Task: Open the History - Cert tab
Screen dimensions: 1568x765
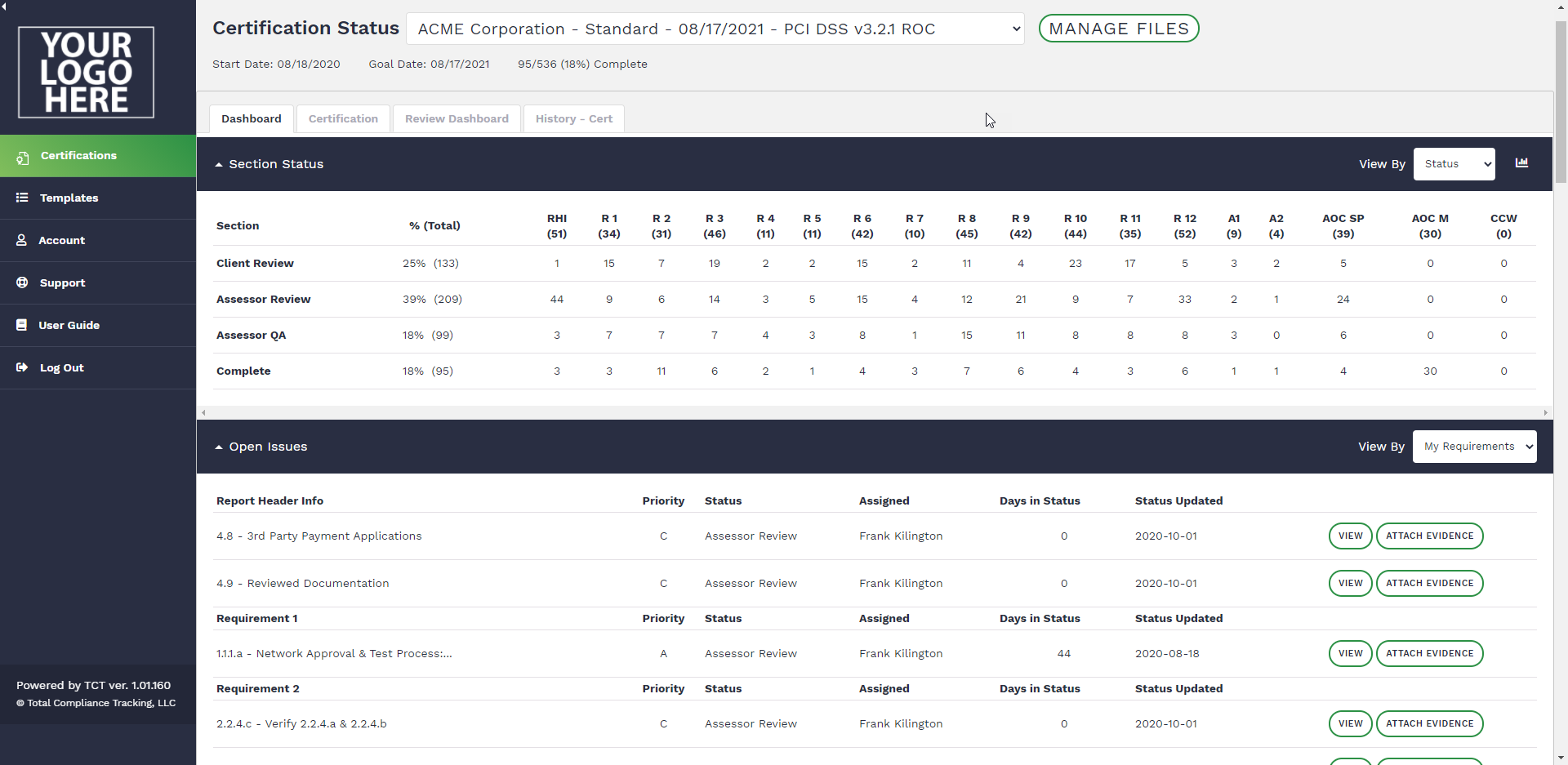Action: click(x=574, y=118)
